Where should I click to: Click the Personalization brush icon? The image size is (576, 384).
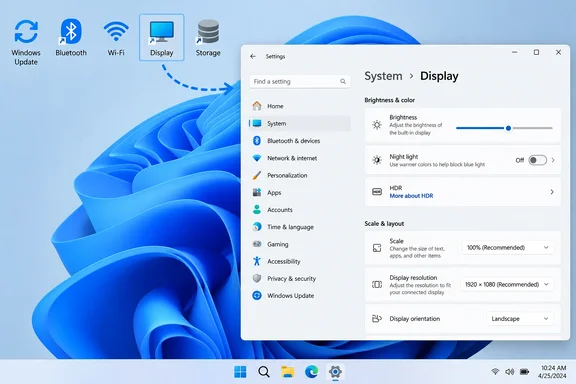click(x=257, y=175)
